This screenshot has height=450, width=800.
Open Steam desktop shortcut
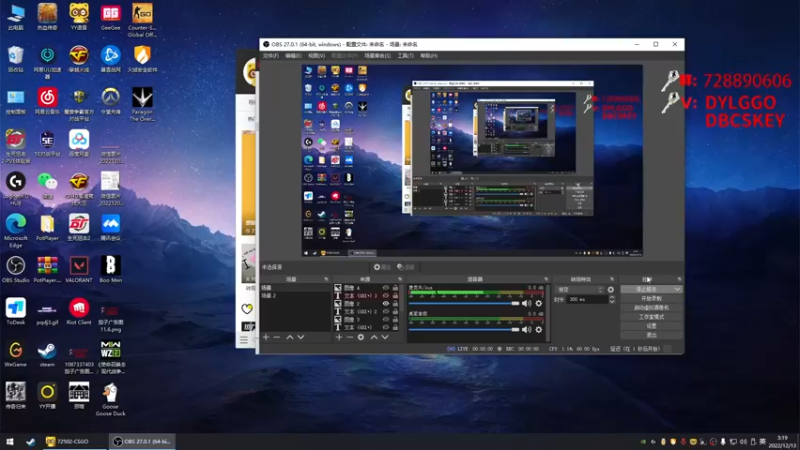point(47,354)
